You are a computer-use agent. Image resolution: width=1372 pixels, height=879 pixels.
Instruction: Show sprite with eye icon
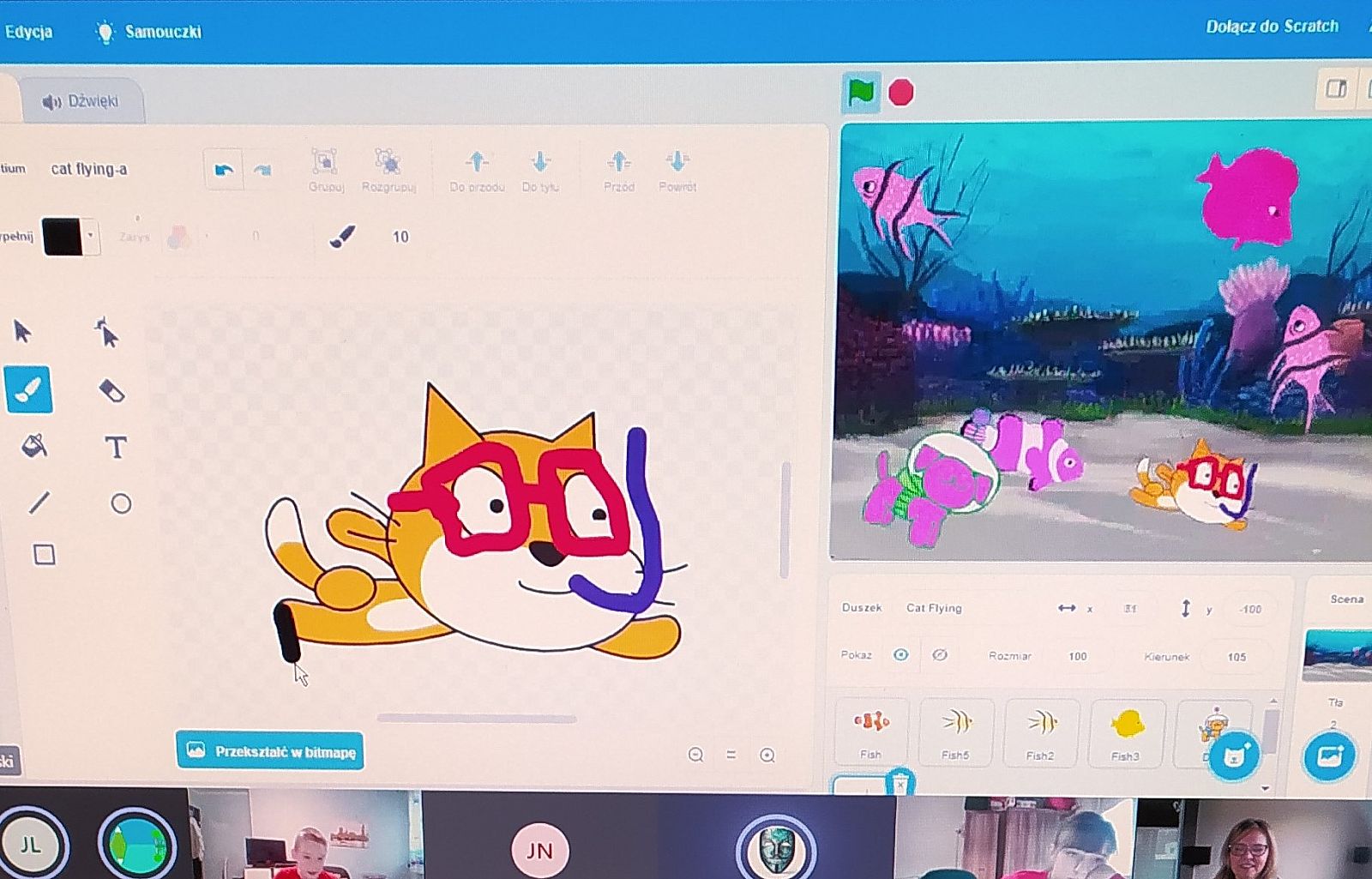click(900, 654)
